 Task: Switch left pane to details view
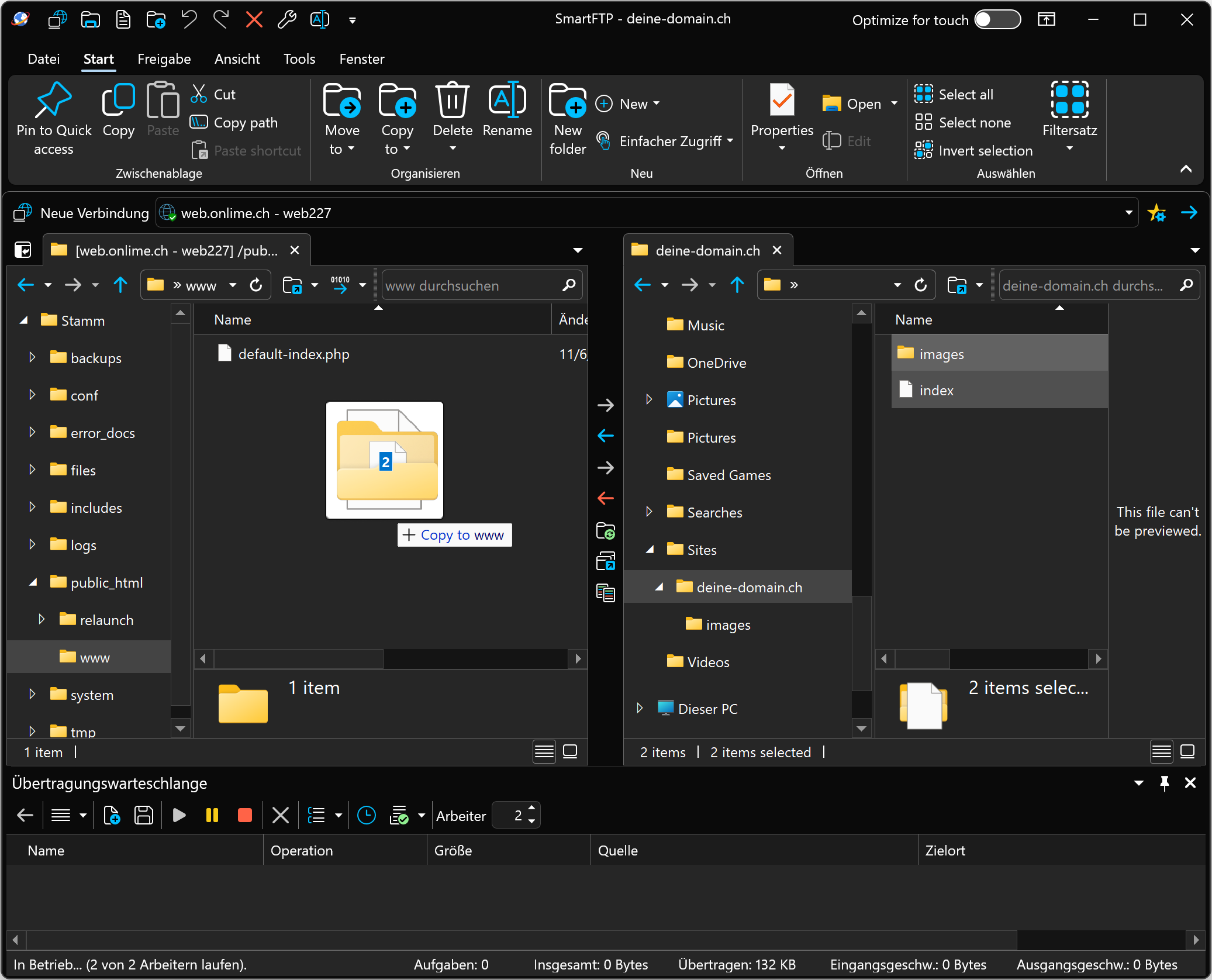tap(544, 751)
